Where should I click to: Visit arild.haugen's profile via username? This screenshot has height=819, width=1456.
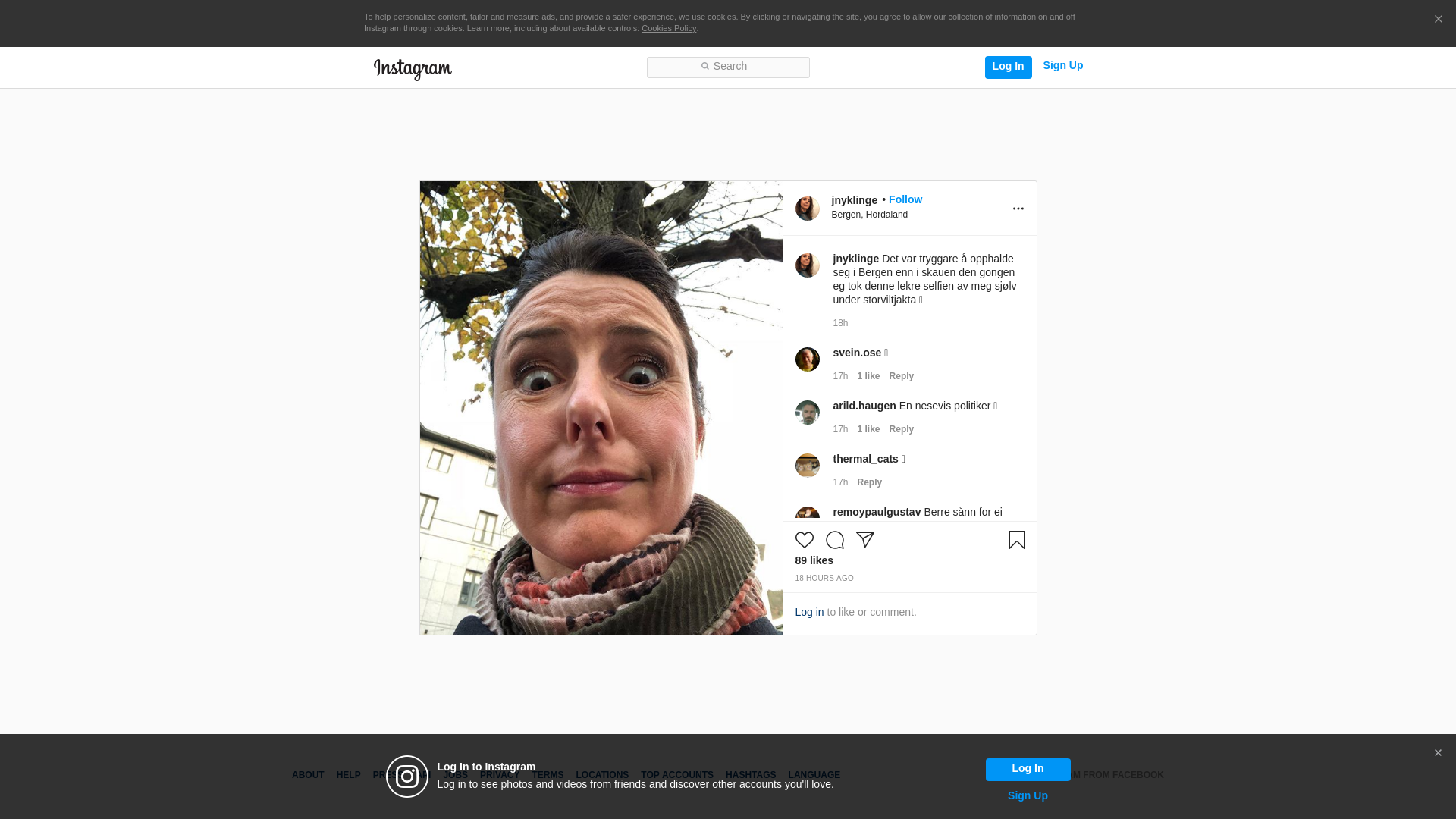coord(864,406)
